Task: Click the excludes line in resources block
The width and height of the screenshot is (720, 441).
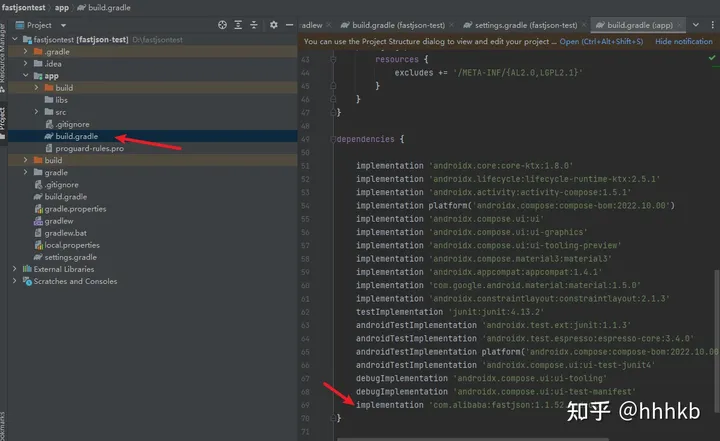Action: tap(489, 73)
